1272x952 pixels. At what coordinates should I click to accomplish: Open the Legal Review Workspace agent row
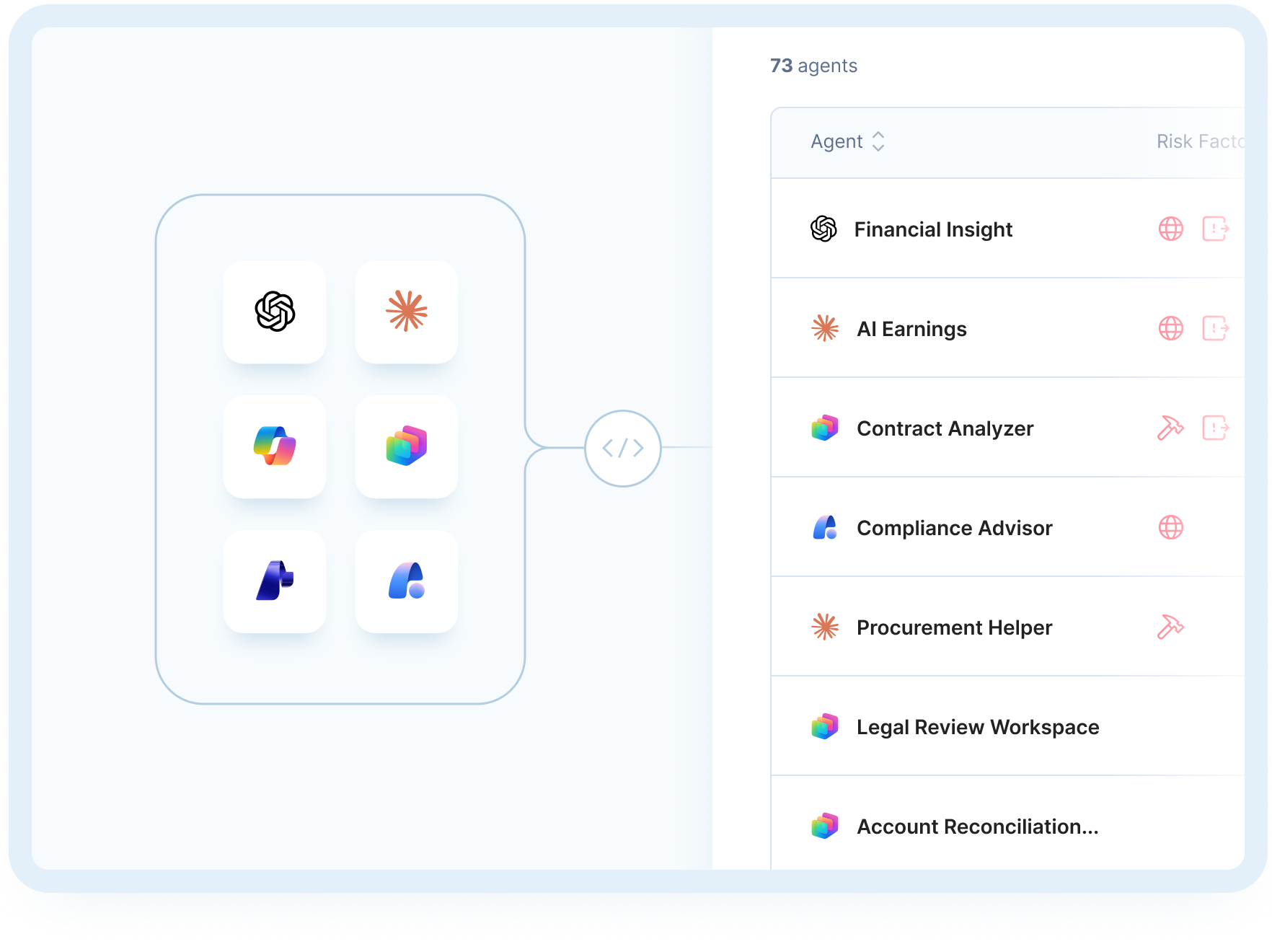(1008, 726)
